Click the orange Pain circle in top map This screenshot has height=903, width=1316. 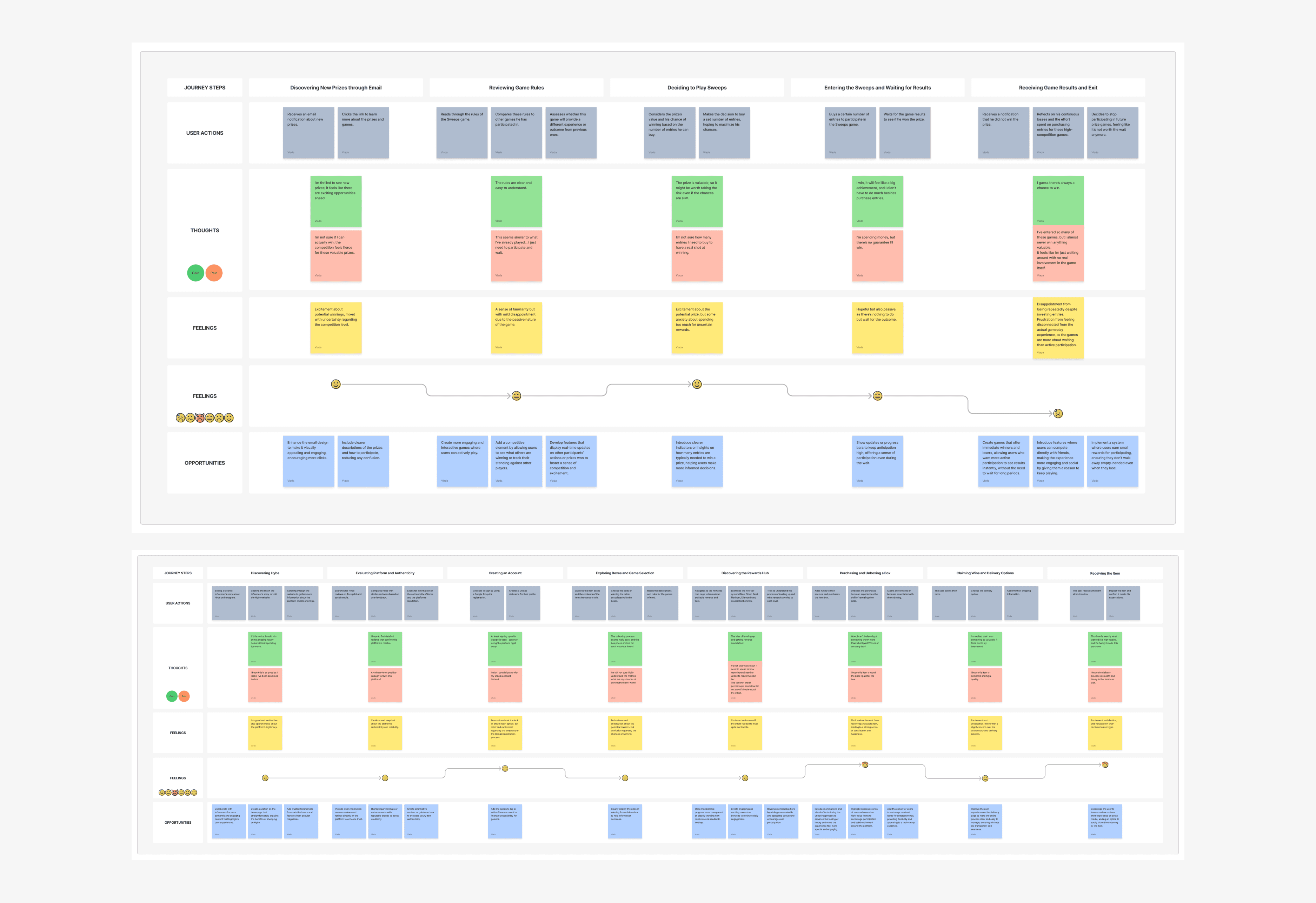tap(214, 273)
